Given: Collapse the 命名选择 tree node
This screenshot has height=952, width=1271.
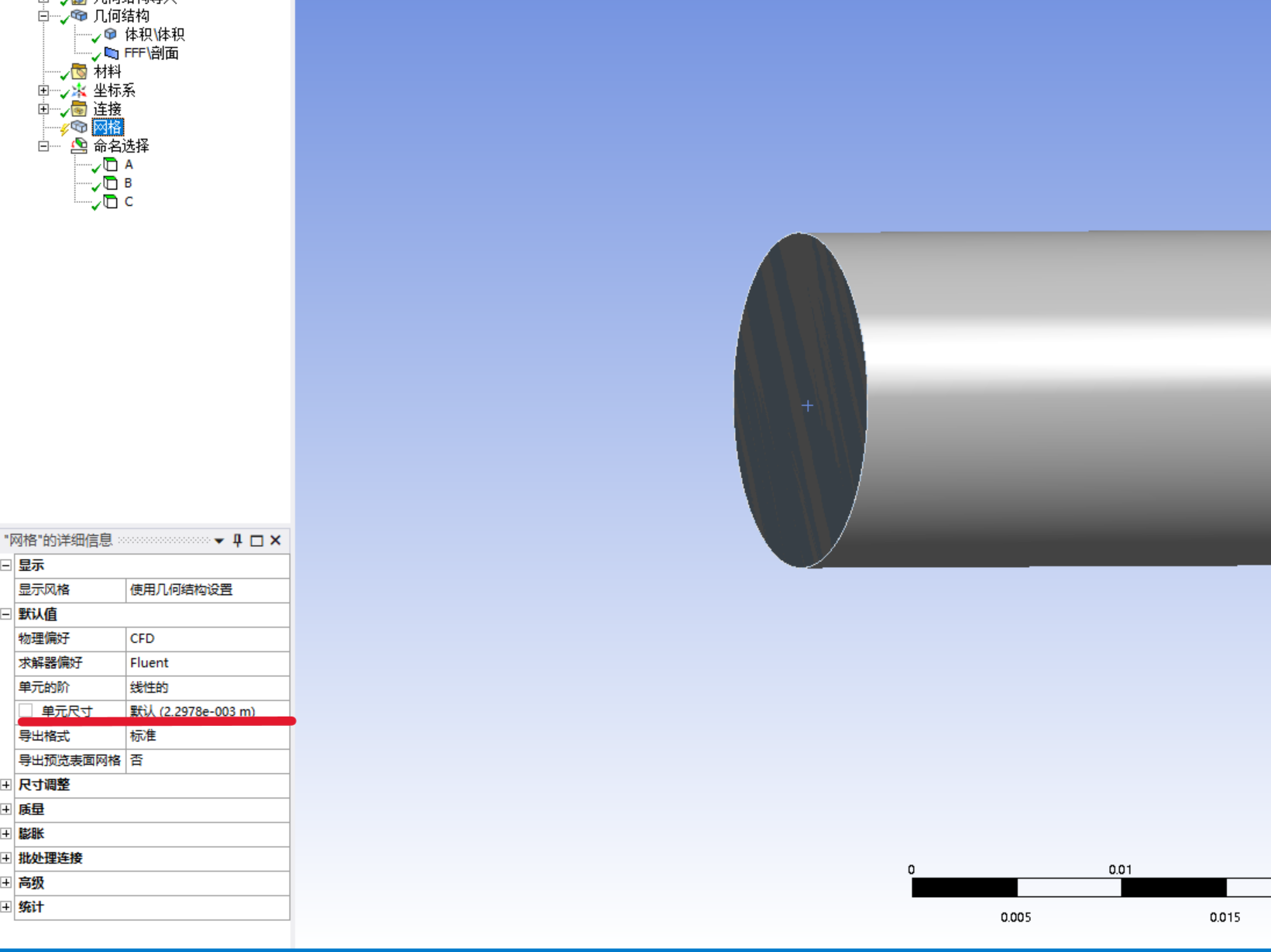Looking at the screenshot, I should pyautogui.click(x=43, y=146).
